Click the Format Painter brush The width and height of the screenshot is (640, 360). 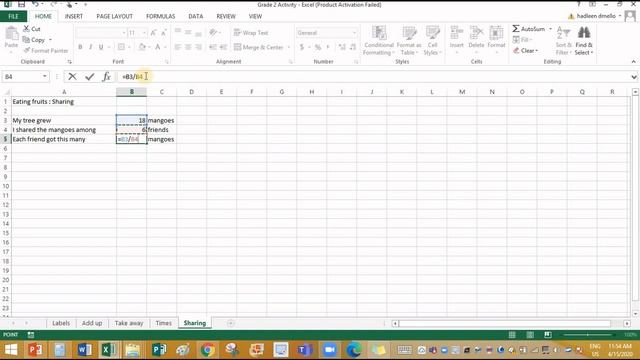point(45,51)
